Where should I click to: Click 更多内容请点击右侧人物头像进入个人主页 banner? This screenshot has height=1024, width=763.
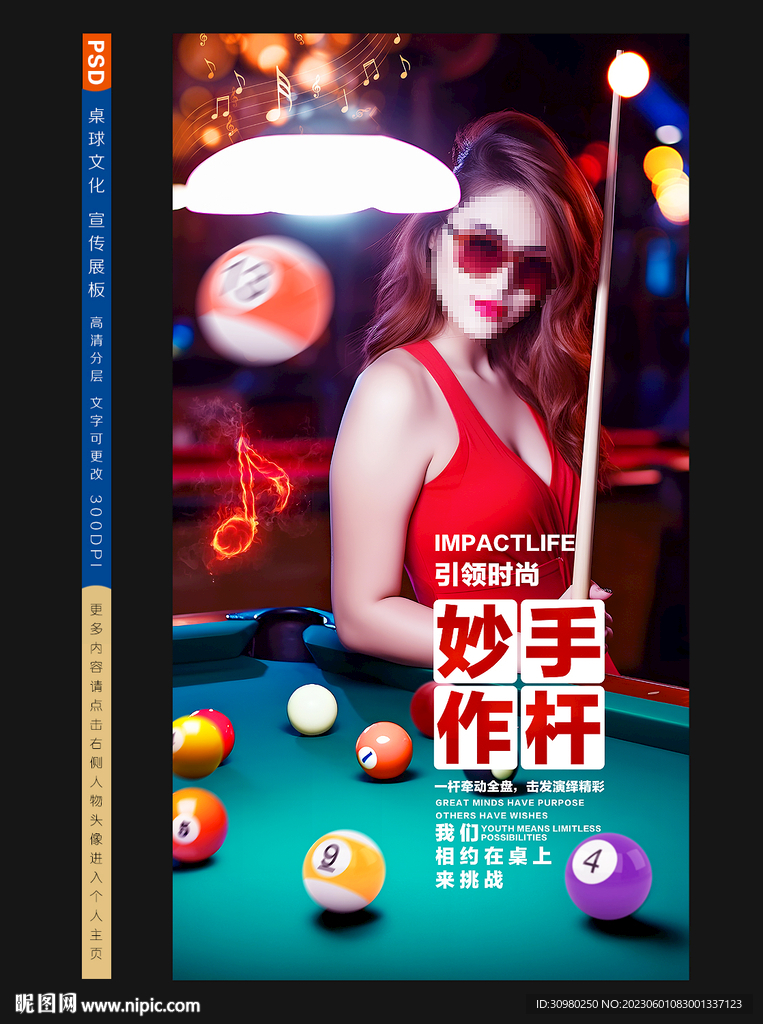click(97, 782)
